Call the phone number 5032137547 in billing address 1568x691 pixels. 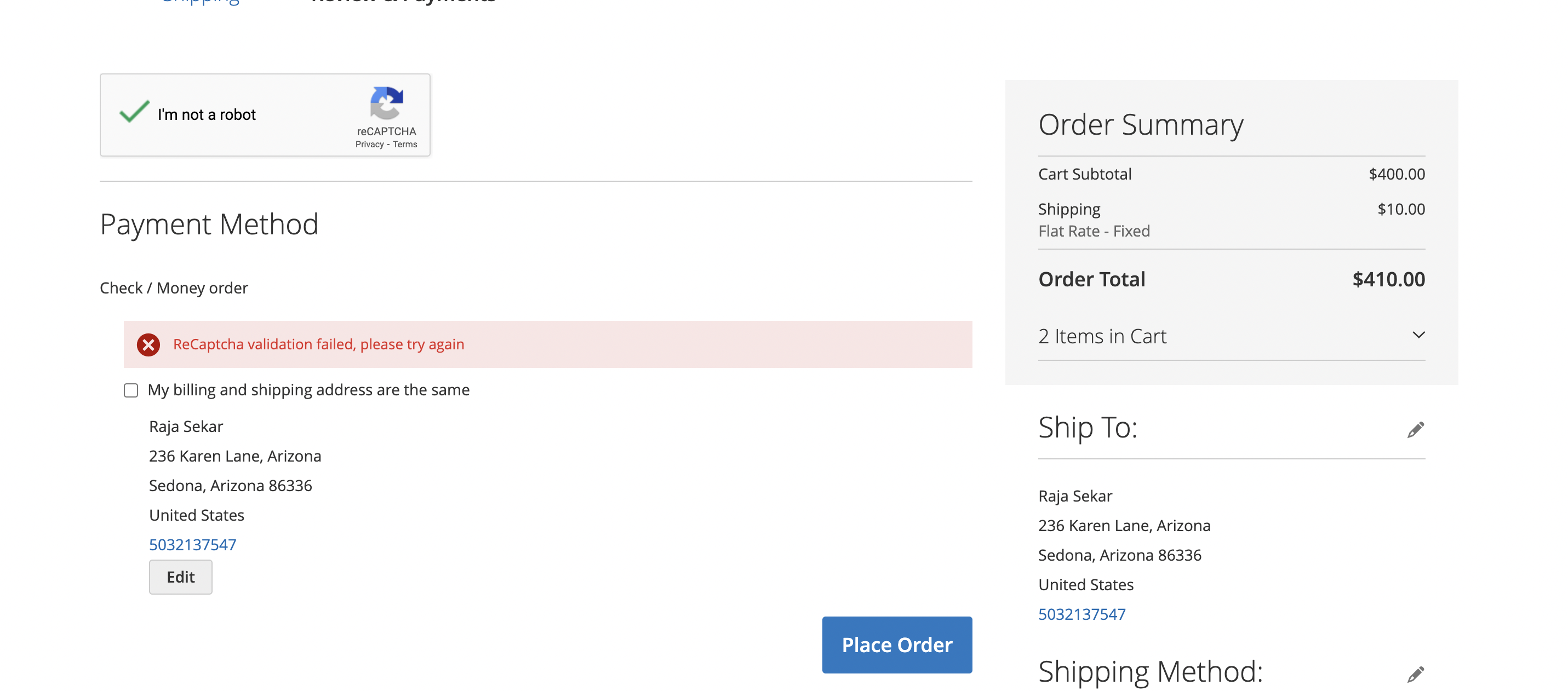pos(192,544)
